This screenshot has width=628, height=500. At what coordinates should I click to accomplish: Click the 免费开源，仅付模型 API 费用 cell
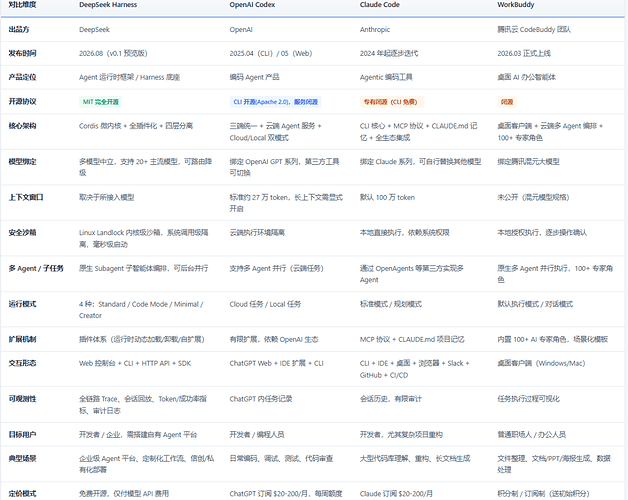pyautogui.click(x=124, y=494)
